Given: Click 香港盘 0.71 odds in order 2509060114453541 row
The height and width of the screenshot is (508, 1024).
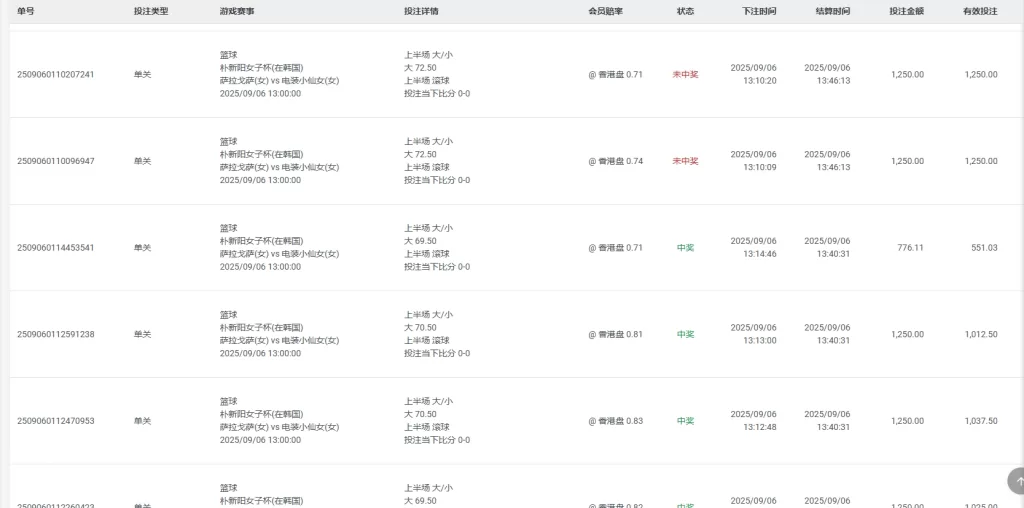Looking at the screenshot, I should tap(616, 247).
